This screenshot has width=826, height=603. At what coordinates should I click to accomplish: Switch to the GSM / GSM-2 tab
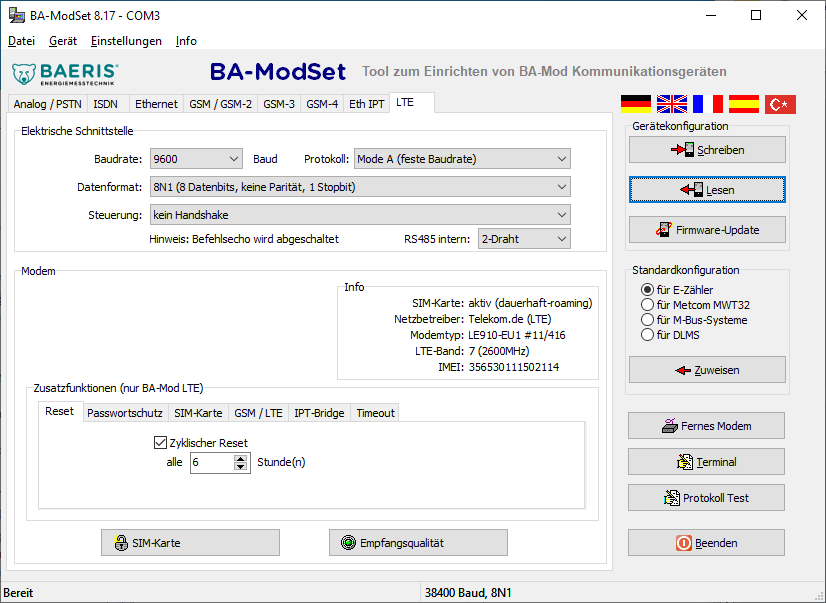tap(220, 104)
